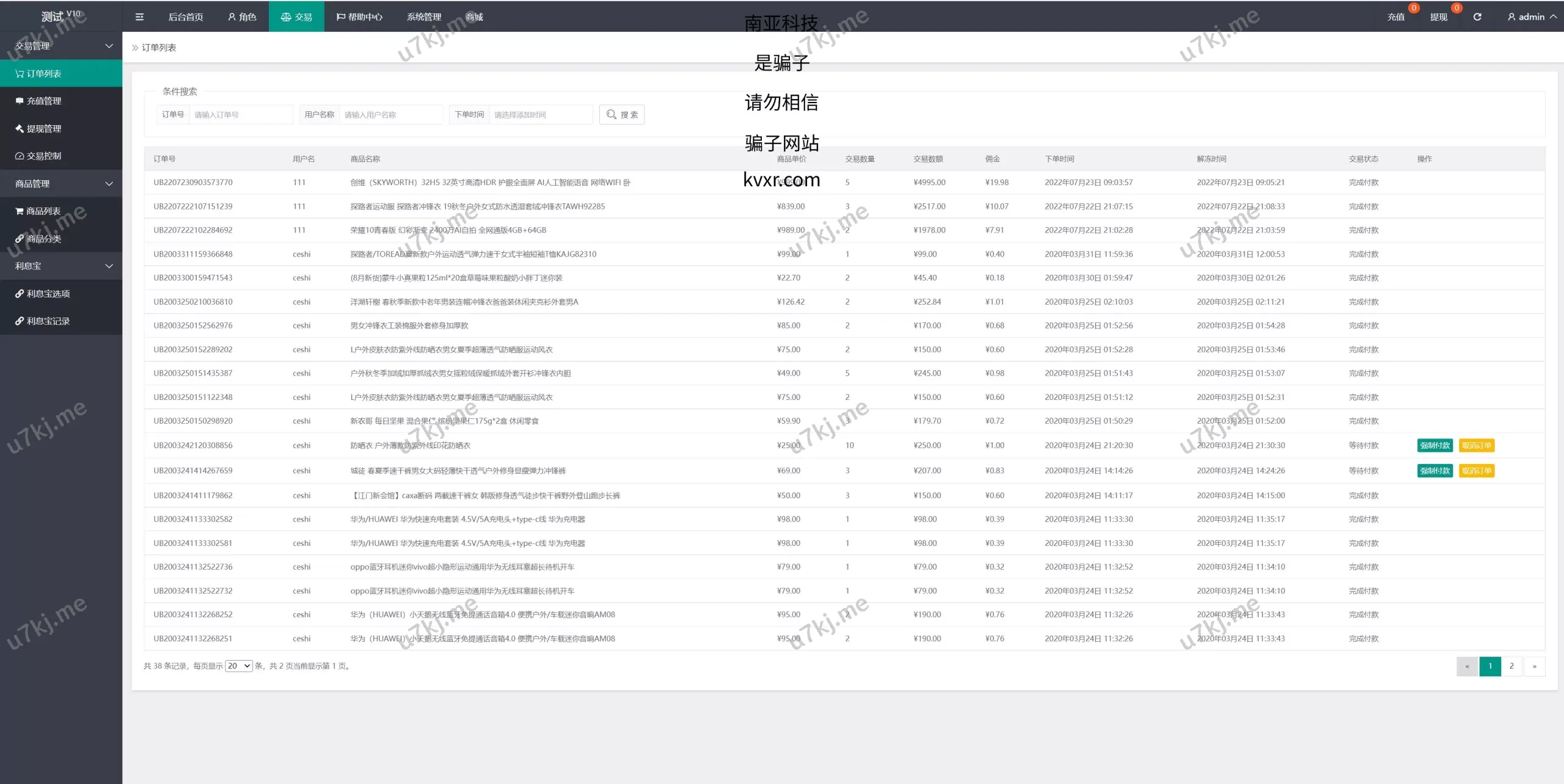This screenshot has width=1564, height=784.
Task: Click 取消订单 for order UB2003241414267659
Action: point(1476,471)
